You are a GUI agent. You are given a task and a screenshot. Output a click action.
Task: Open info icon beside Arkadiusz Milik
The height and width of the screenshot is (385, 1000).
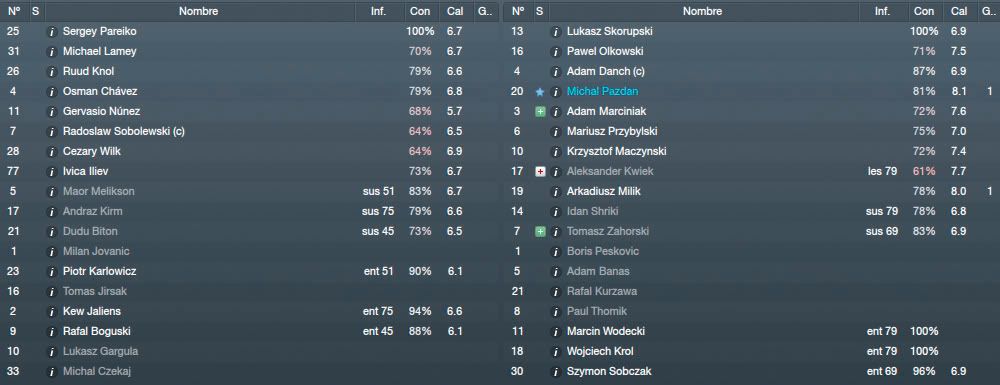click(556, 191)
